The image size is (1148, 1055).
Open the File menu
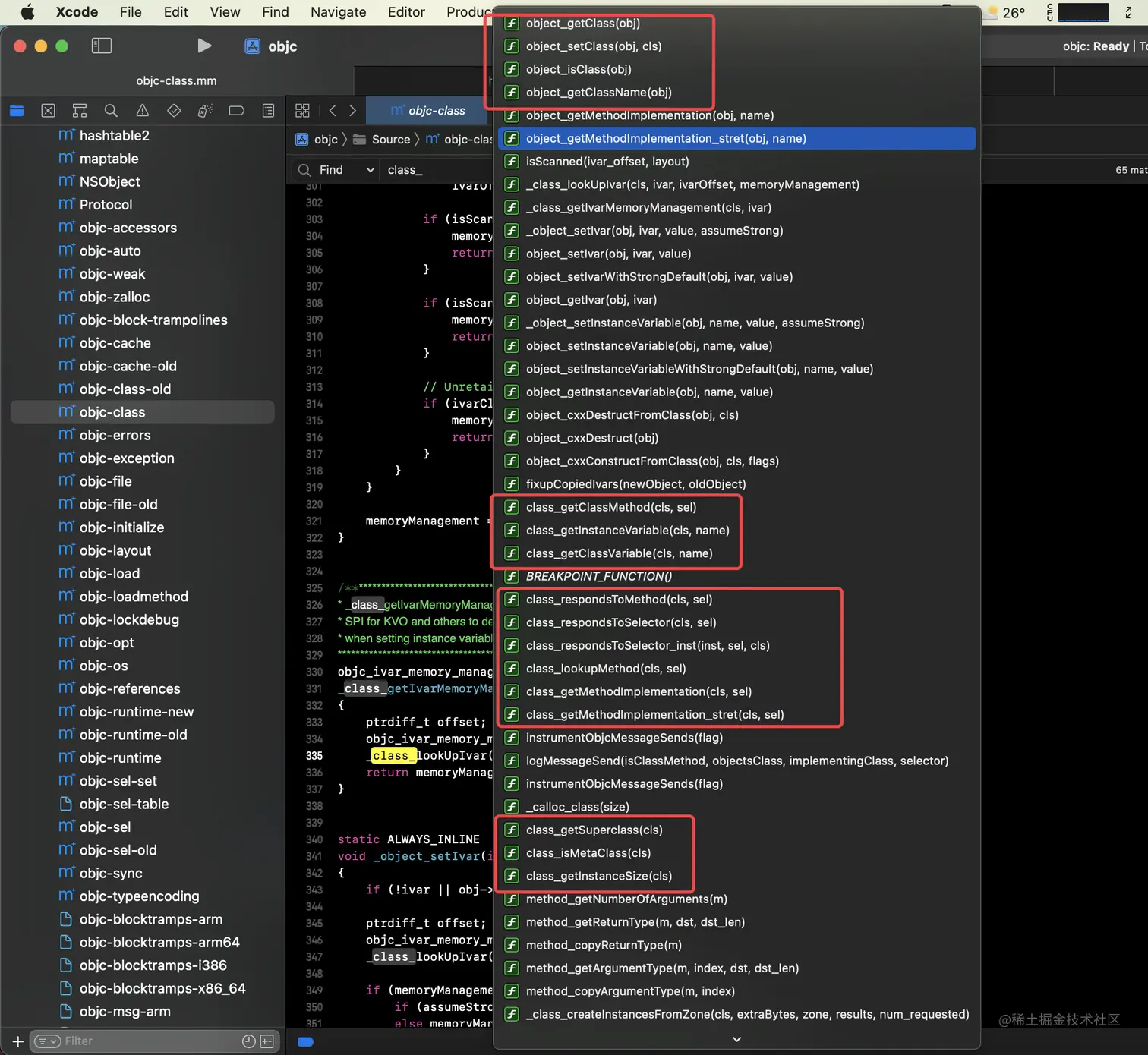131,12
